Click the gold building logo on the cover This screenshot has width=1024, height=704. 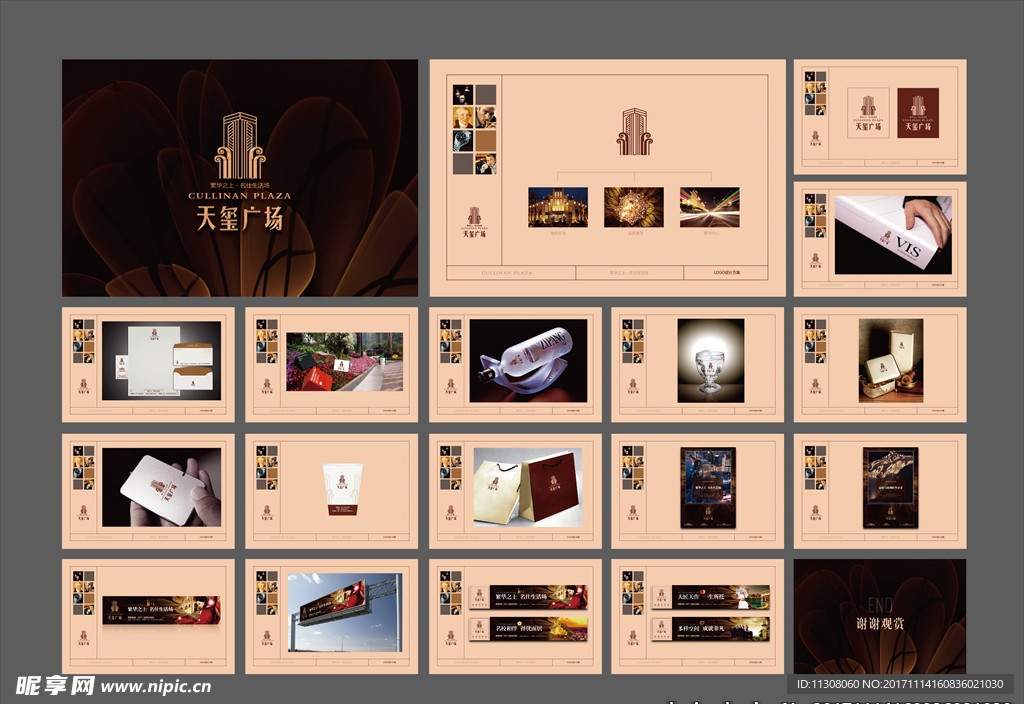click(x=239, y=146)
